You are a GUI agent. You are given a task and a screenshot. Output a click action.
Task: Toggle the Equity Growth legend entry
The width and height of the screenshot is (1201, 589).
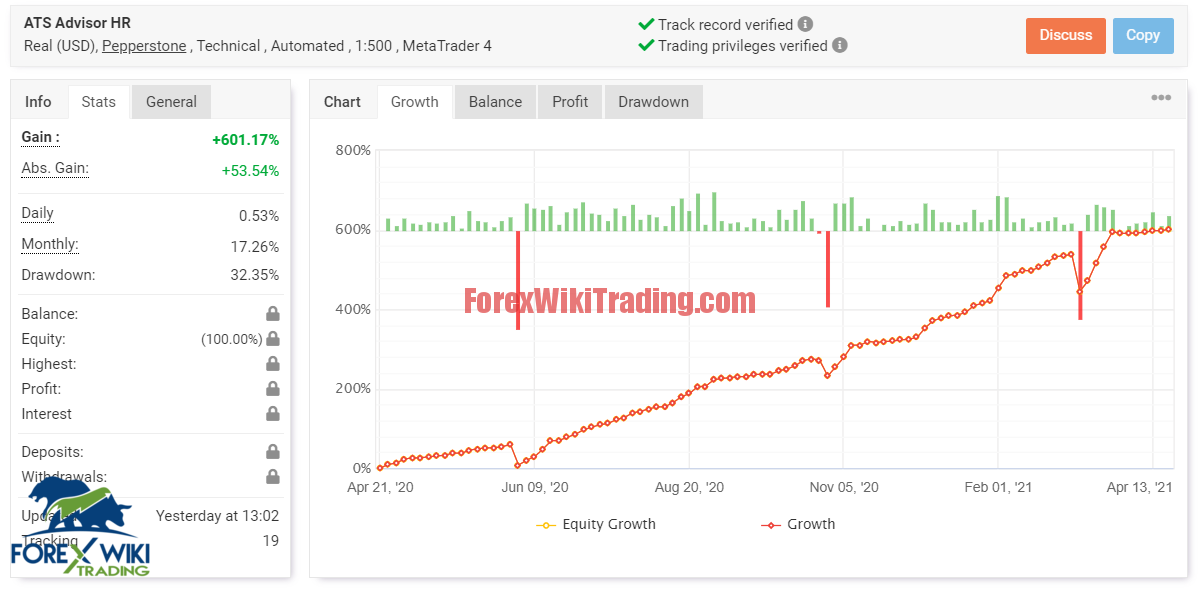click(595, 524)
